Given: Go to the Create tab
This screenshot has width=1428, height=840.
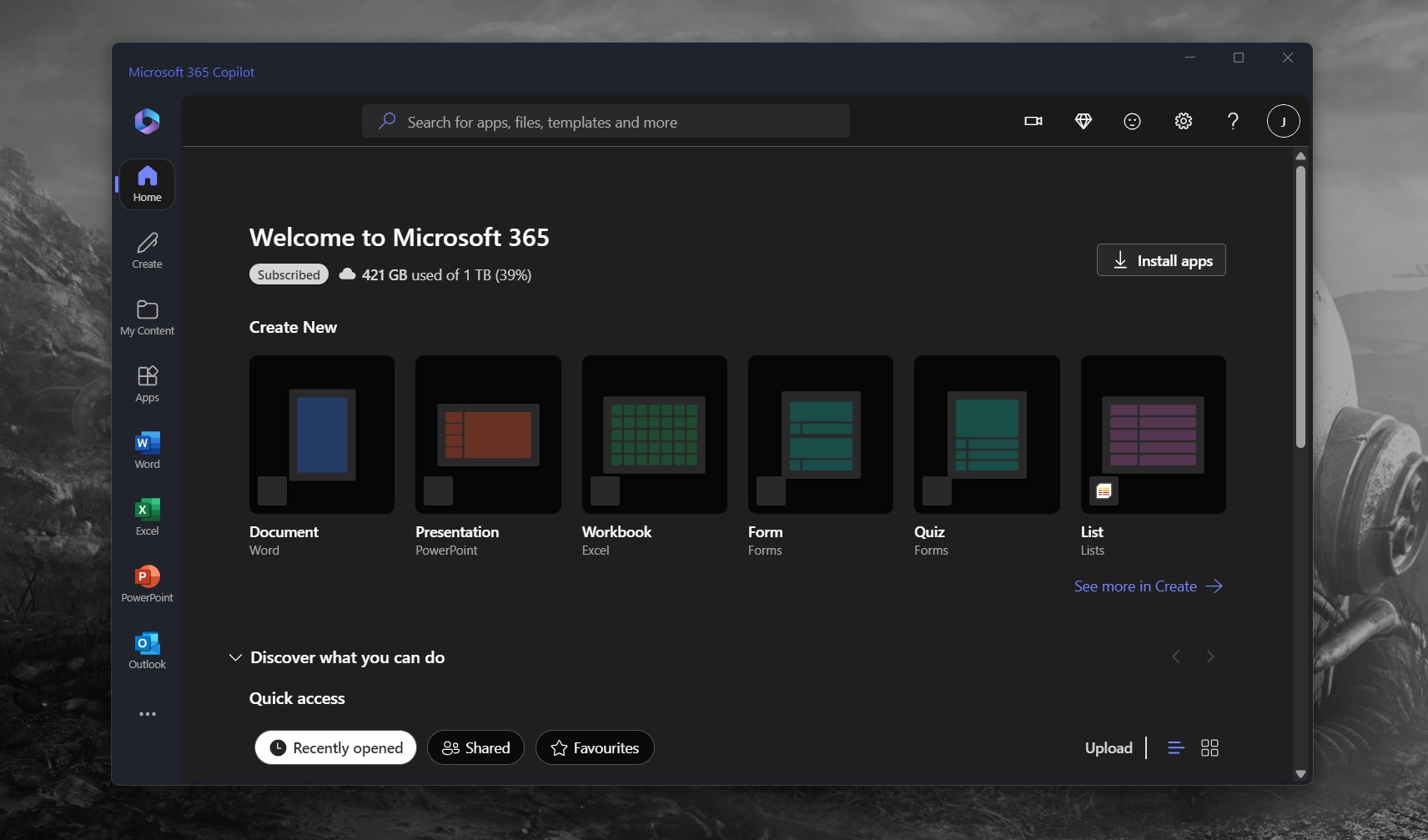Looking at the screenshot, I should click(147, 250).
